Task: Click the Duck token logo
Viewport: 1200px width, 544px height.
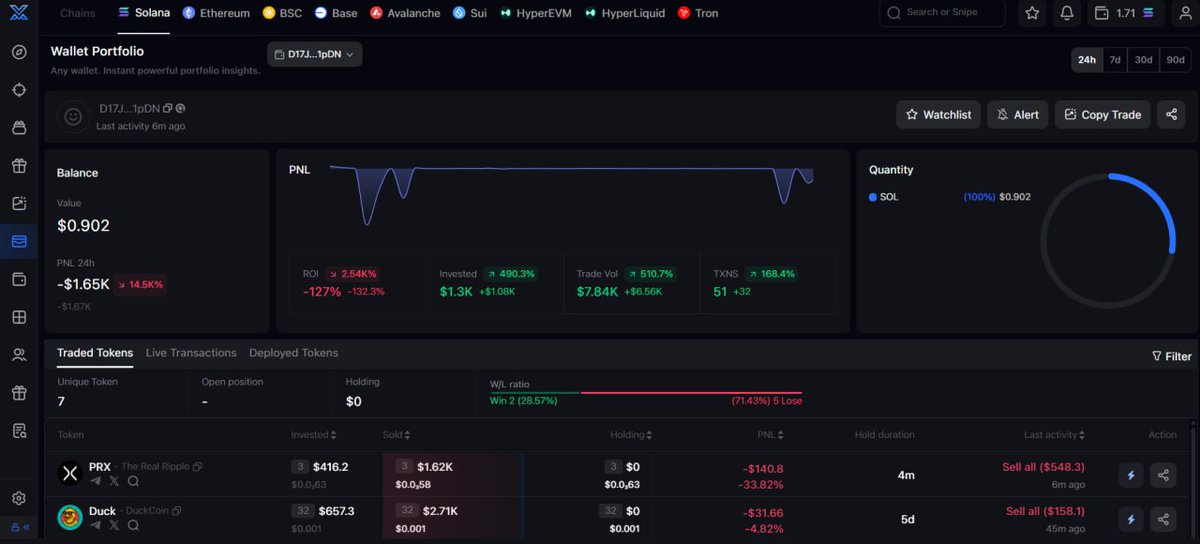Action: coord(69,517)
